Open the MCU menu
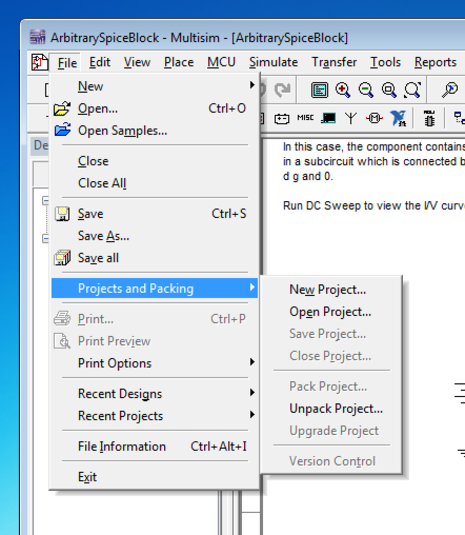Viewport: 465px width, 535px height. coord(221,62)
